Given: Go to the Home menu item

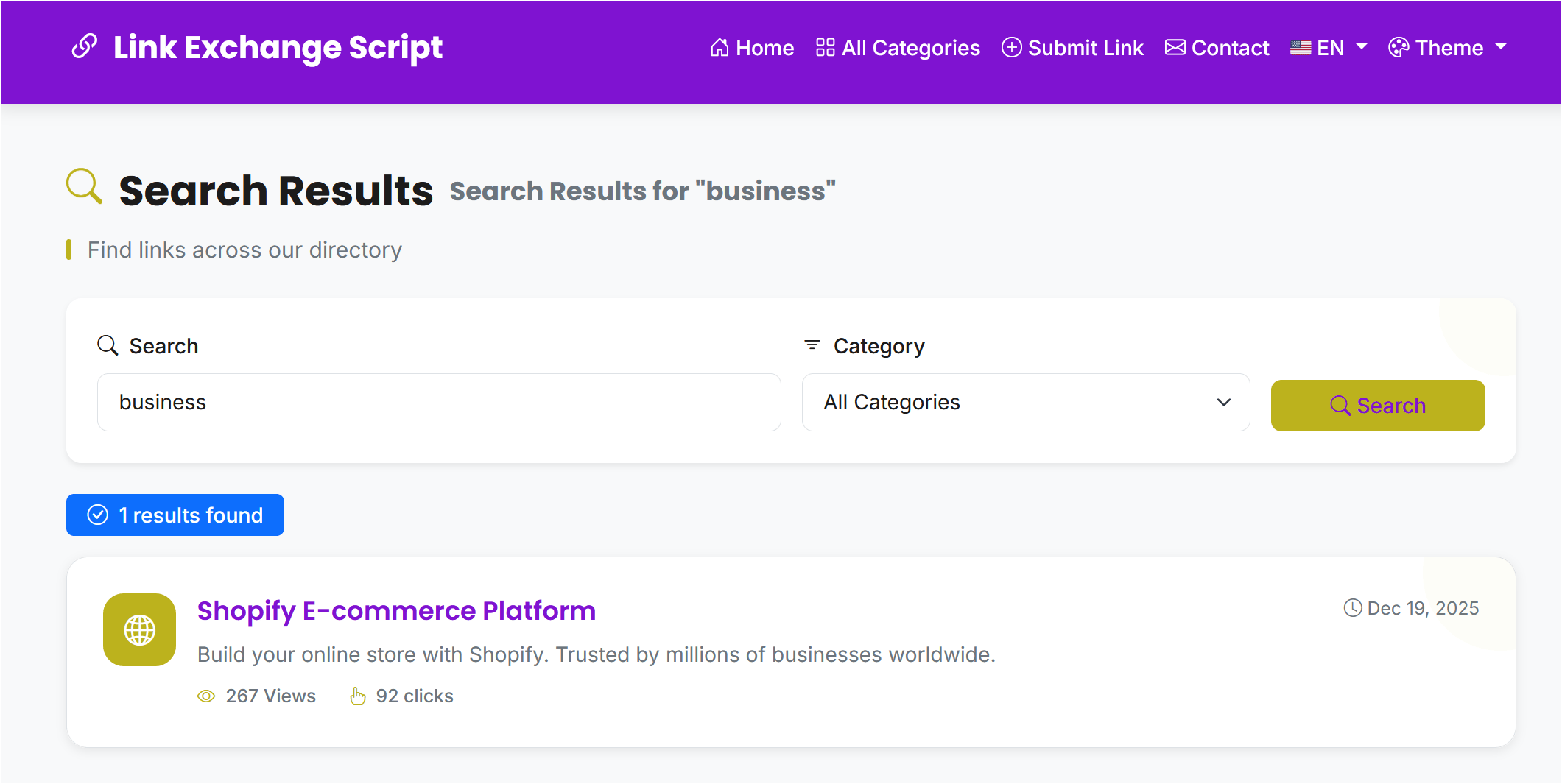Looking at the screenshot, I should pyautogui.click(x=752, y=48).
